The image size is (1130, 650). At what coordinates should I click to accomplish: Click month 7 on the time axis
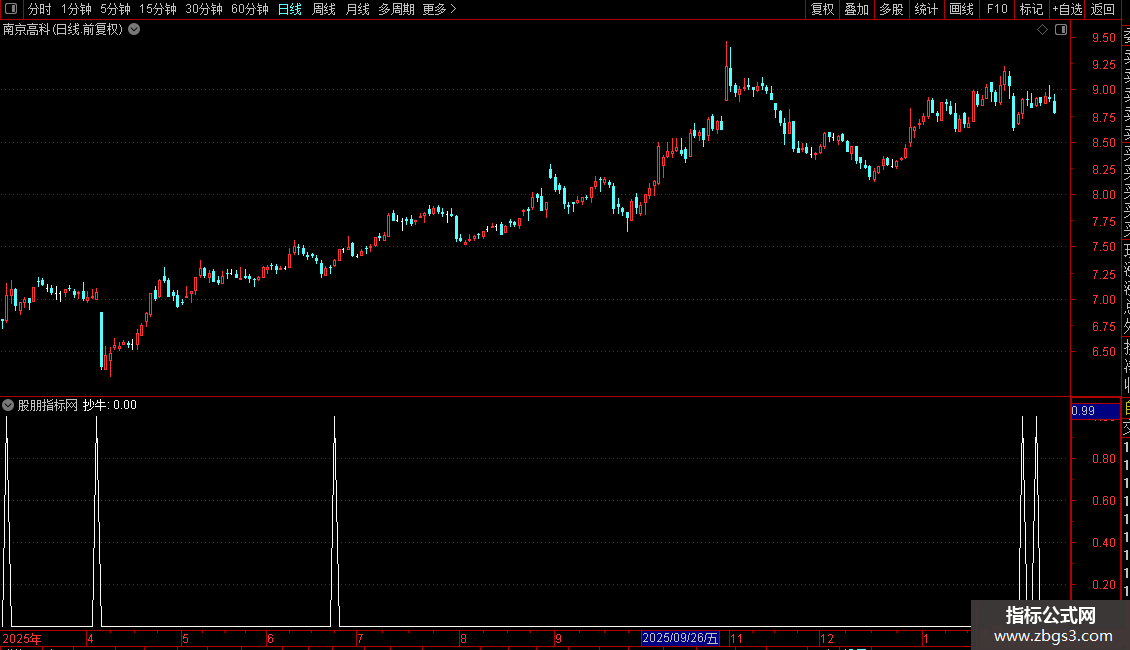(360, 638)
